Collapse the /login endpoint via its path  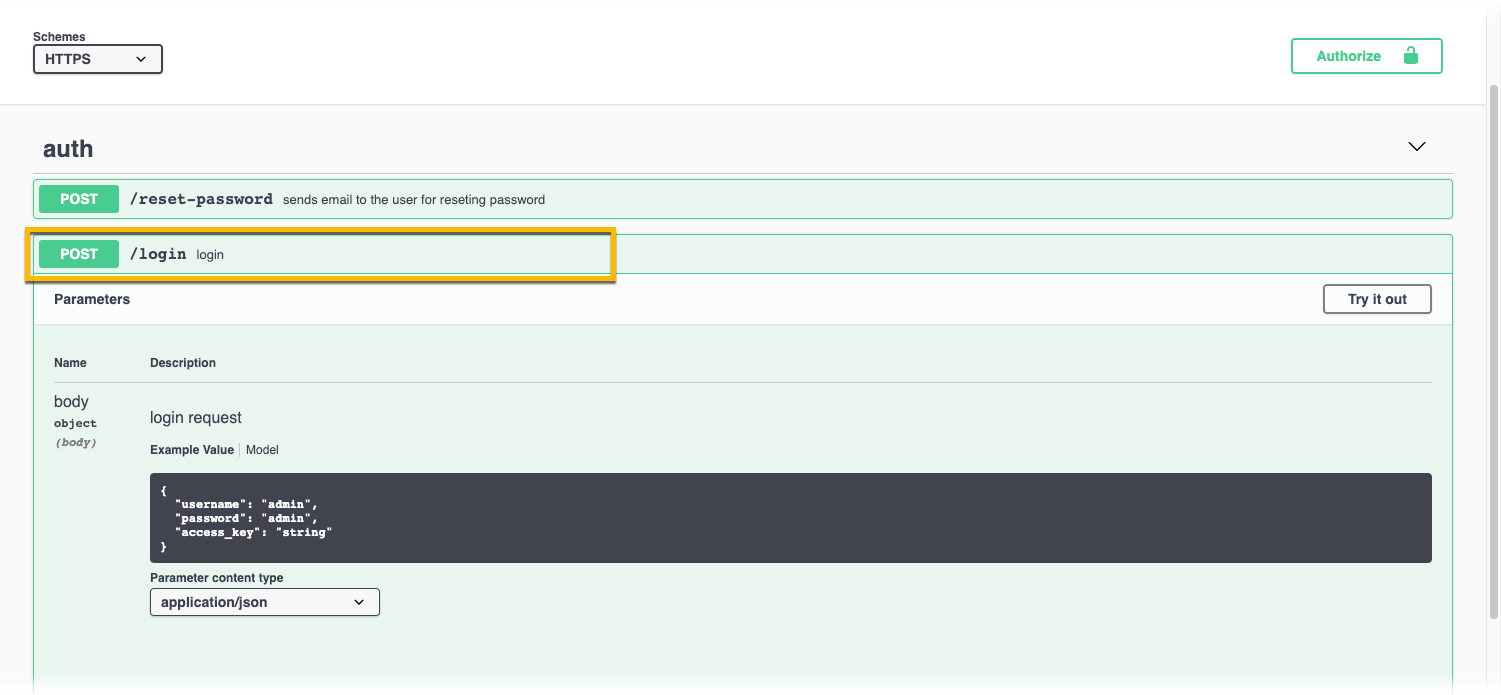coord(158,254)
